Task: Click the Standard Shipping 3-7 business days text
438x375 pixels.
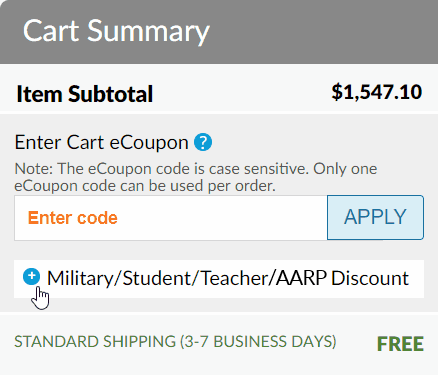Action: pyautogui.click(x=175, y=341)
